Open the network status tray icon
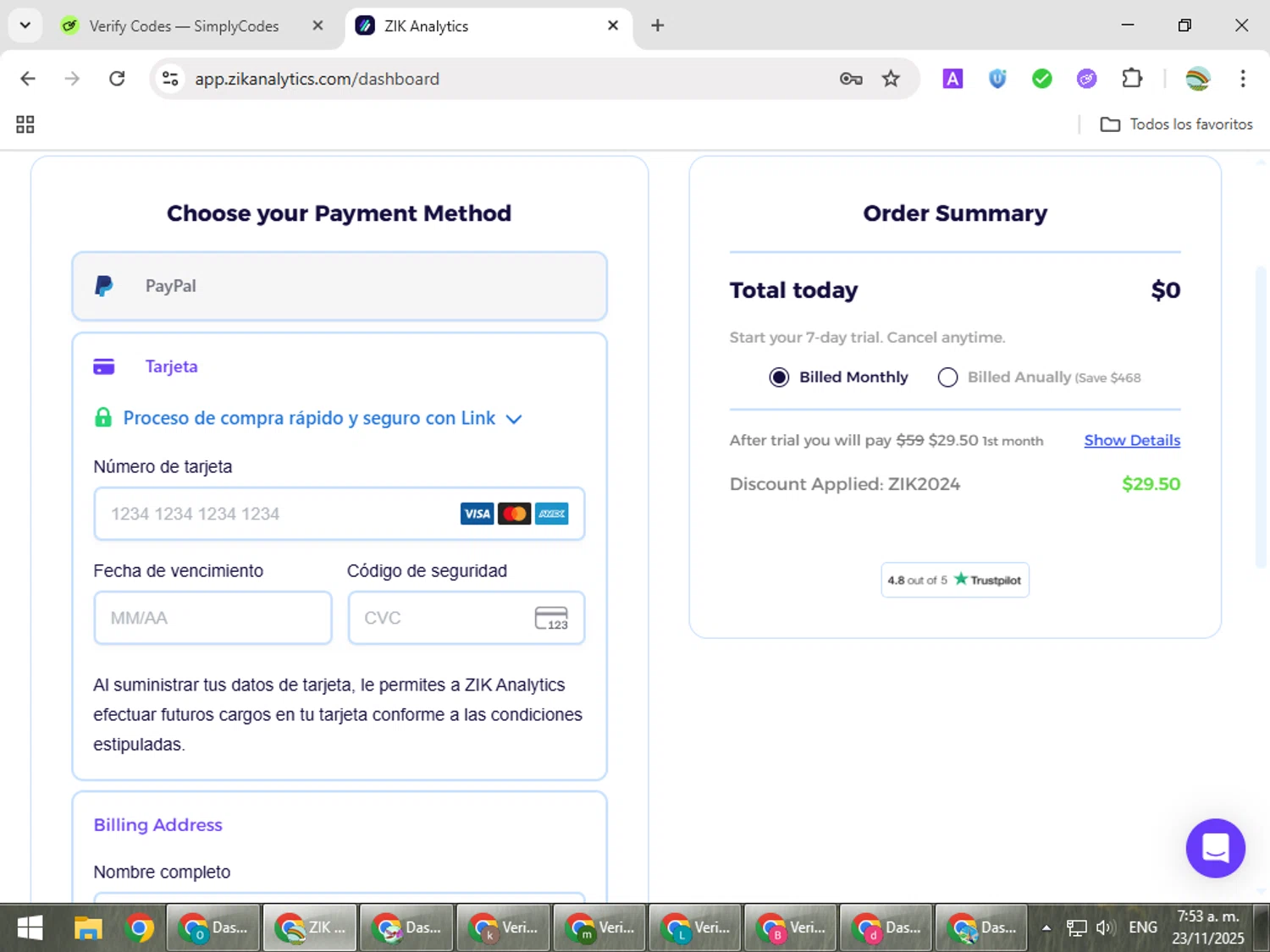Image resolution: width=1270 pixels, height=952 pixels. pyautogui.click(x=1076, y=928)
